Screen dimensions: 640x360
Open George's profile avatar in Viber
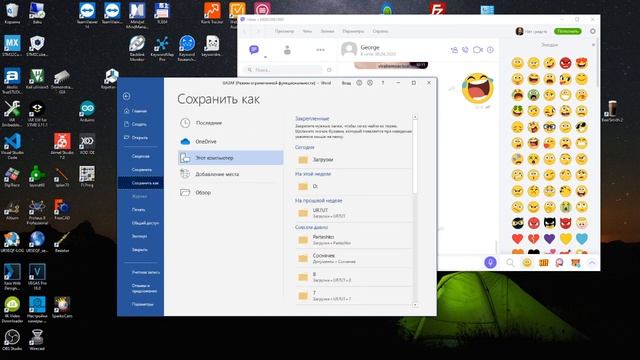[x=349, y=50]
